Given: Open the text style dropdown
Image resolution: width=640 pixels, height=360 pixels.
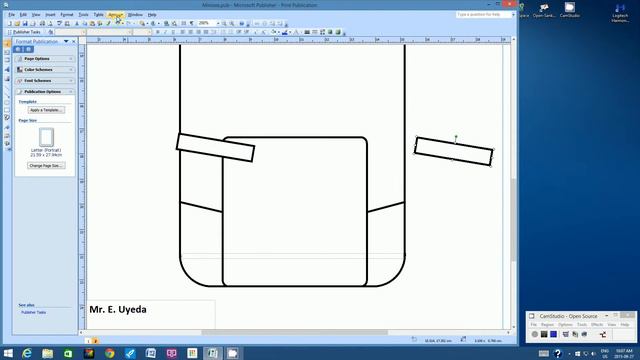Looking at the screenshot, I should (x=84, y=32).
